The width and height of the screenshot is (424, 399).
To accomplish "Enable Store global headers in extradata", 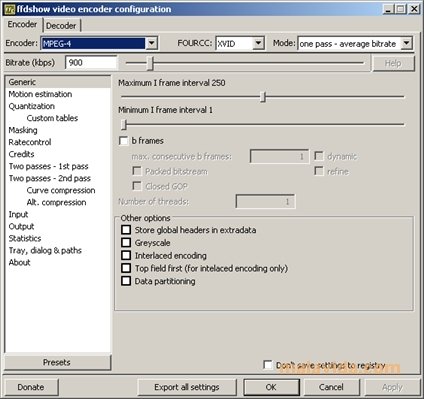I will [x=126, y=230].
